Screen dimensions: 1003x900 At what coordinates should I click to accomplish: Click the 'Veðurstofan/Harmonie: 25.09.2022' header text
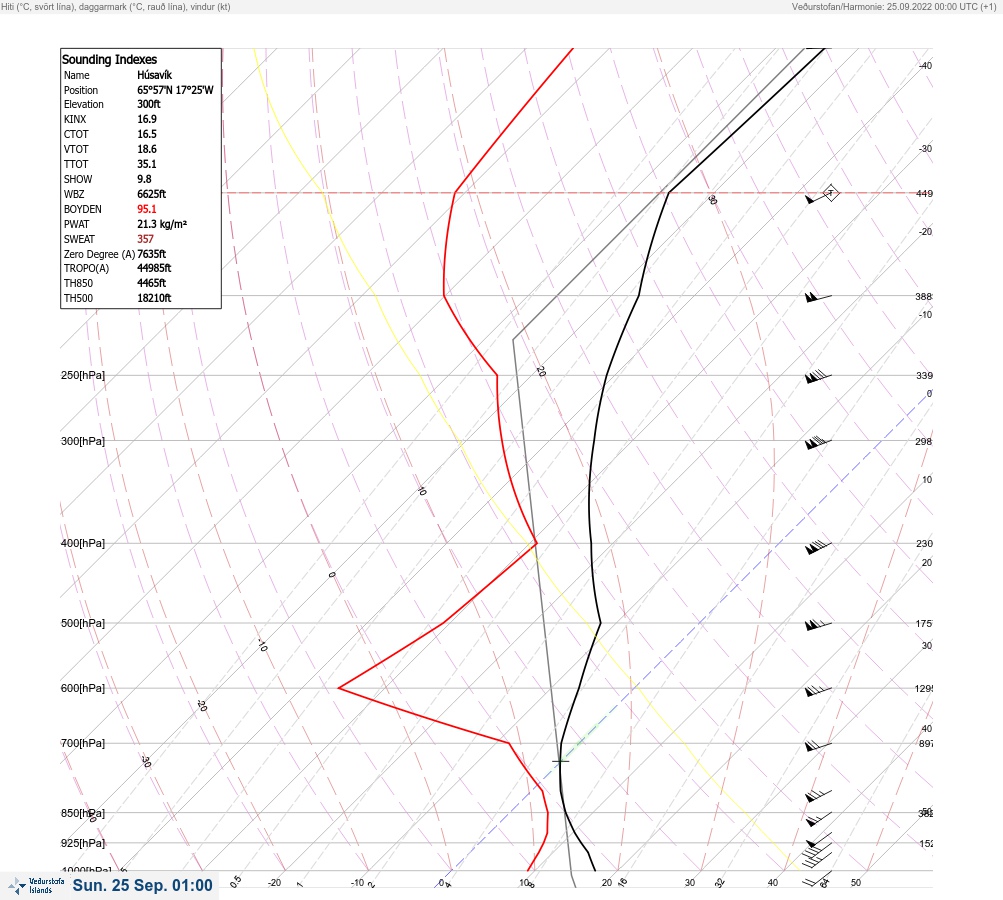pos(894,7)
